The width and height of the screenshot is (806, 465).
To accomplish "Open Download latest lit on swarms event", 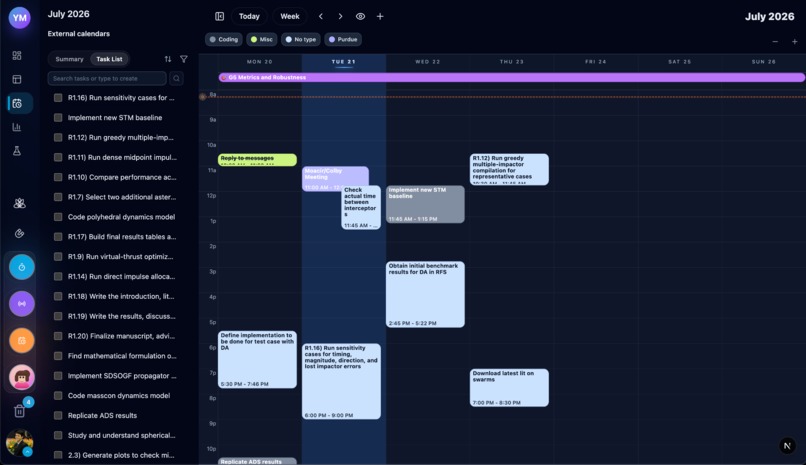I will (x=509, y=388).
